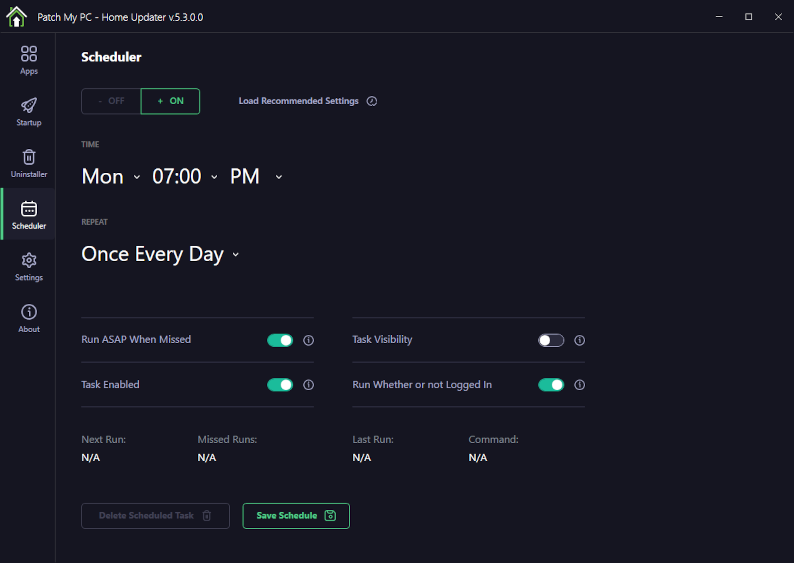Click the icon beside Load Recommended Settings
This screenshot has height=563, width=794.
[372, 101]
